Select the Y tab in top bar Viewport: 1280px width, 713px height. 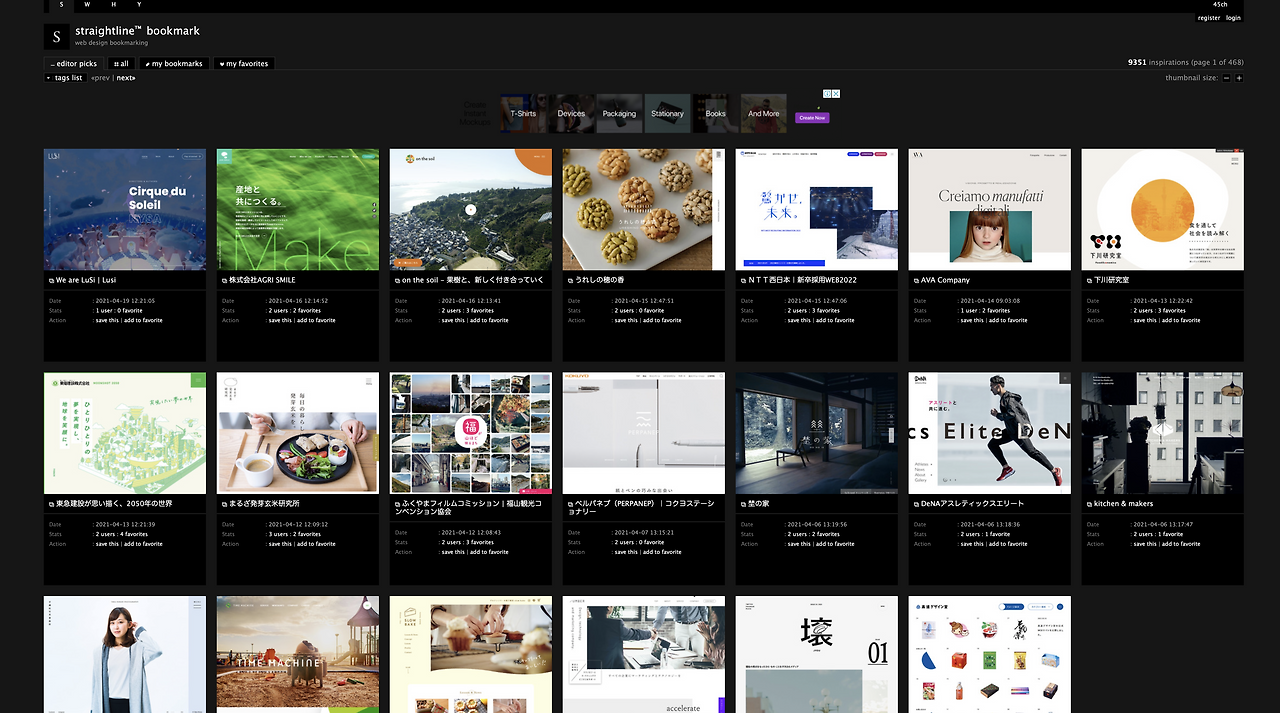tap(139, 5)
